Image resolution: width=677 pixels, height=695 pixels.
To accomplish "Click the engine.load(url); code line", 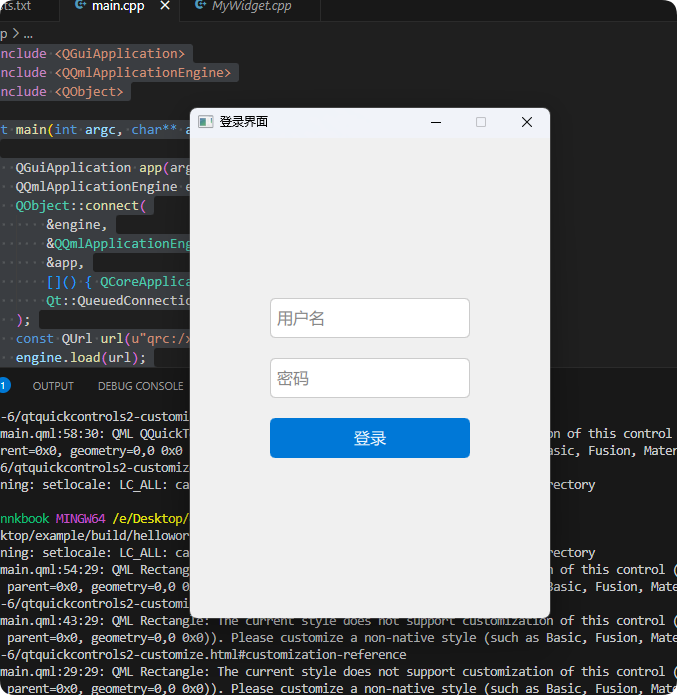I will 81,358.
